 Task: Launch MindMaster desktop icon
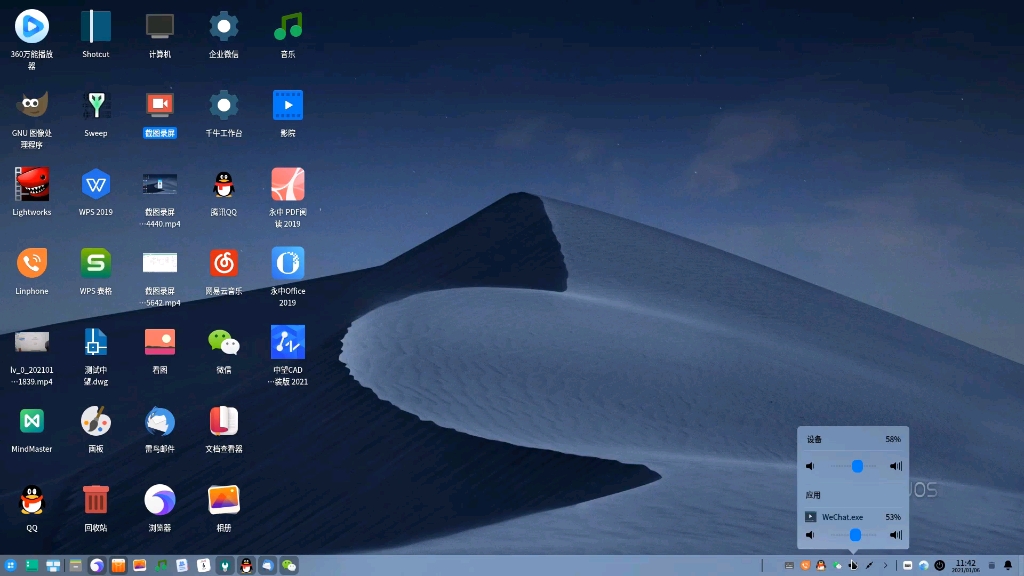pyautogui.click(x=32, y=421)
